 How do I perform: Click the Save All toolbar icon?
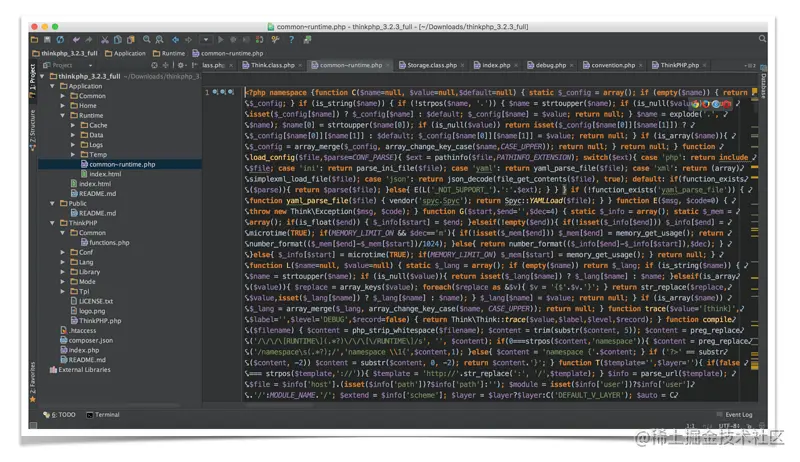(47, 40)
